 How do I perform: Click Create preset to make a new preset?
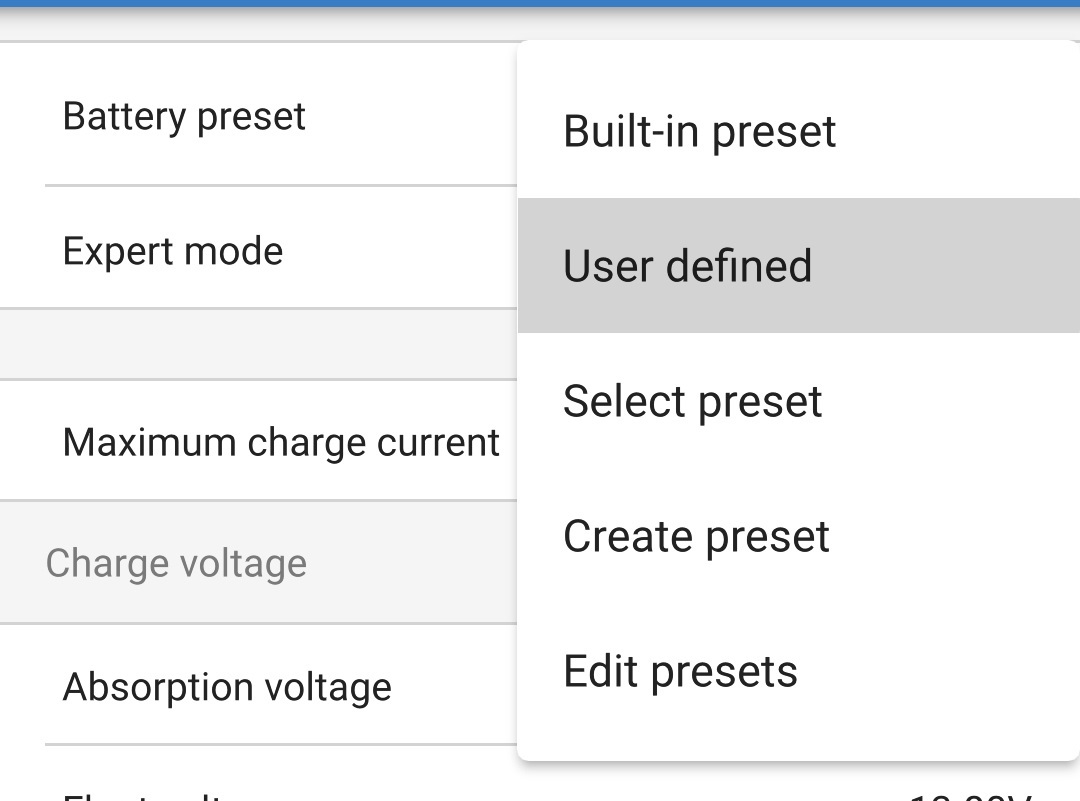696,535
